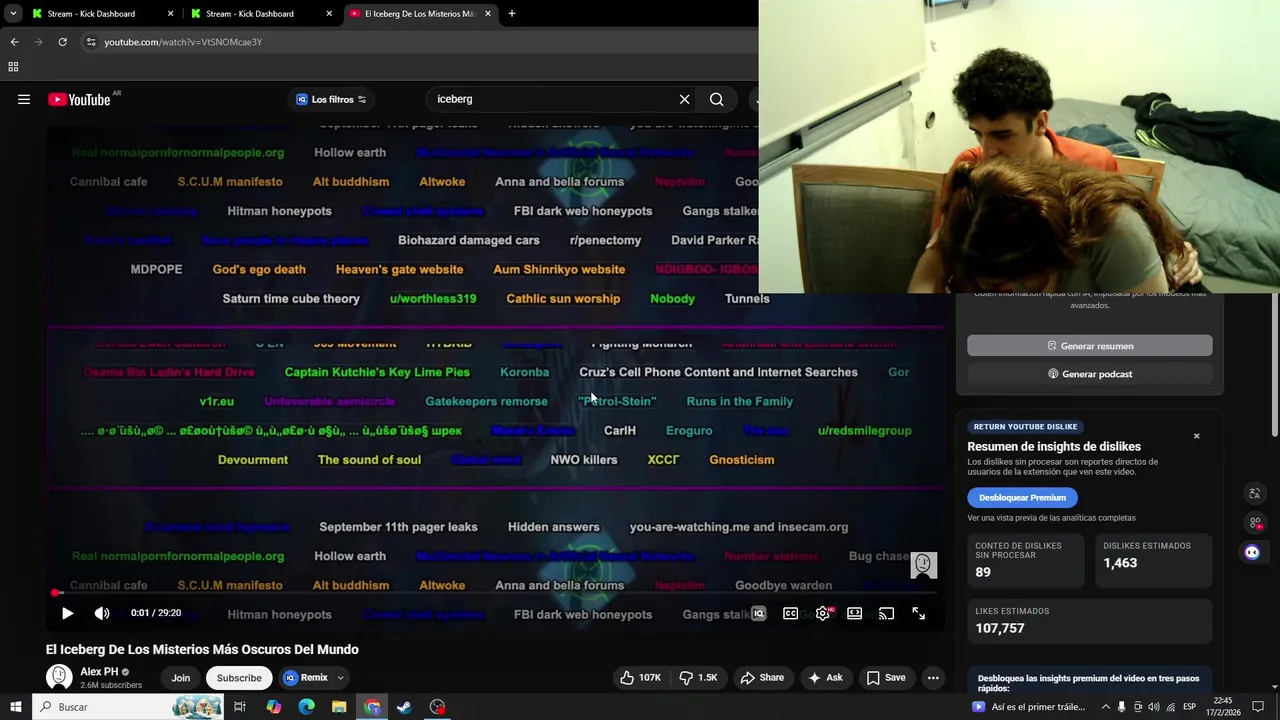The height and width of the screenshot is (720, 1280).
Task: Launch Copilot from the taskbar
Action: 274,707
